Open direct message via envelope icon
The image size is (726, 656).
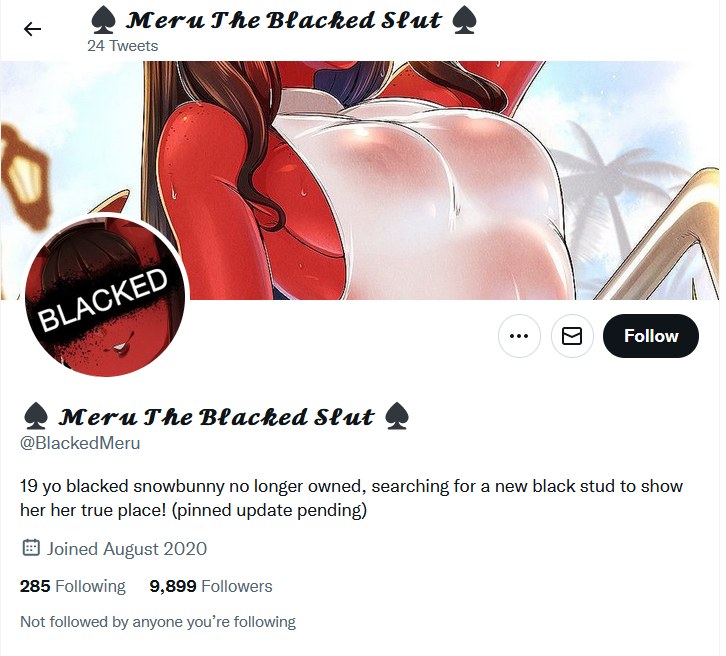[572, 336]
